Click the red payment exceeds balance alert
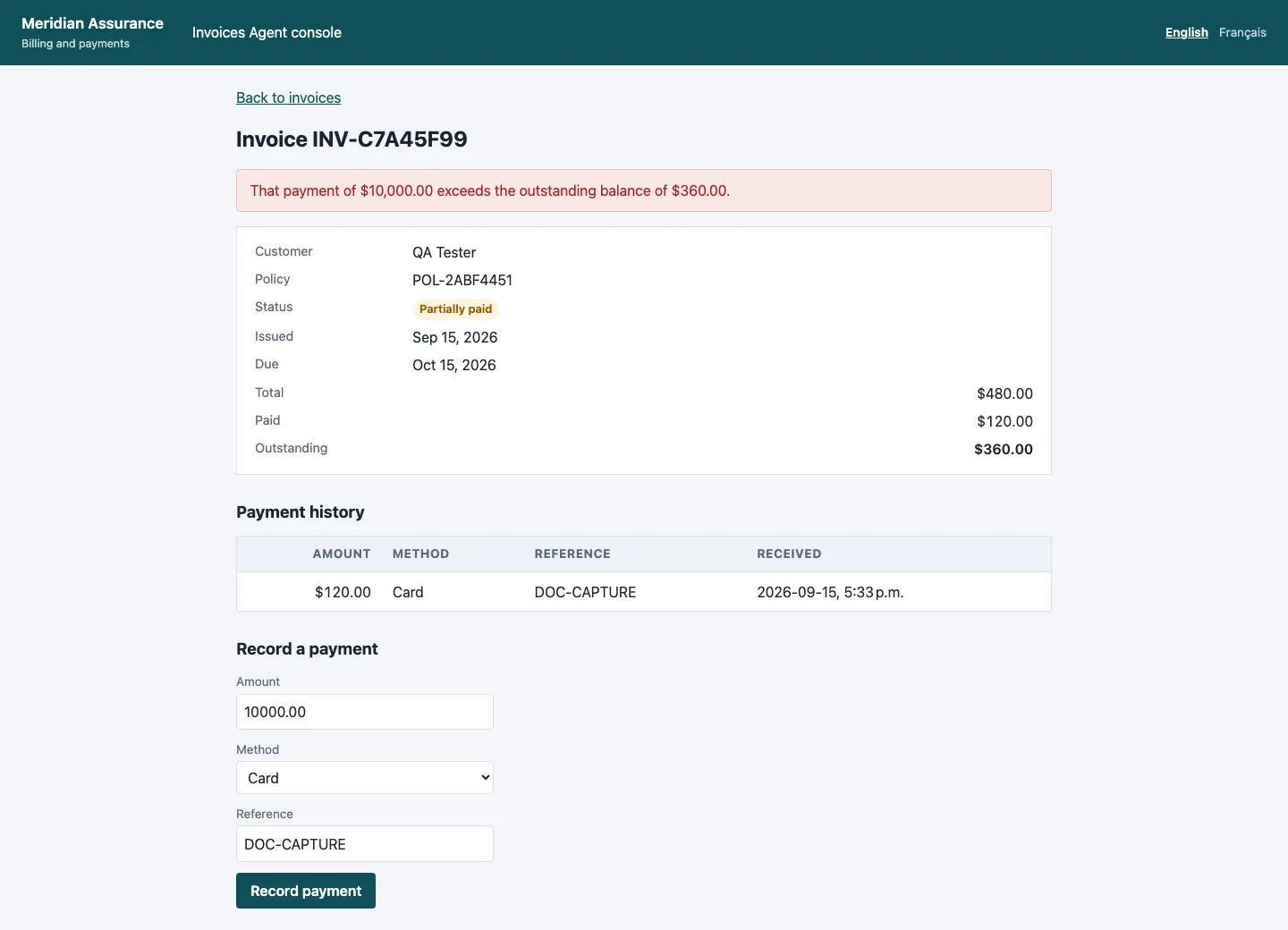 click(644, 190)
